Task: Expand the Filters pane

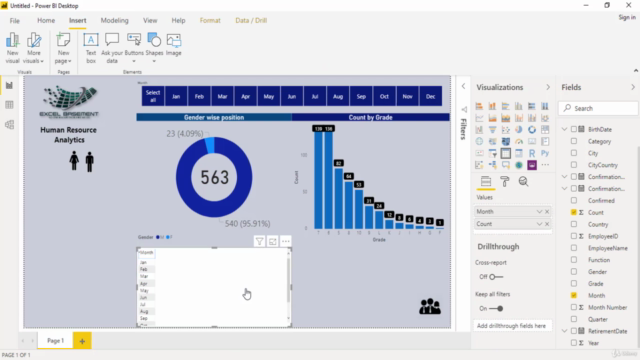Action: [463, 86]
